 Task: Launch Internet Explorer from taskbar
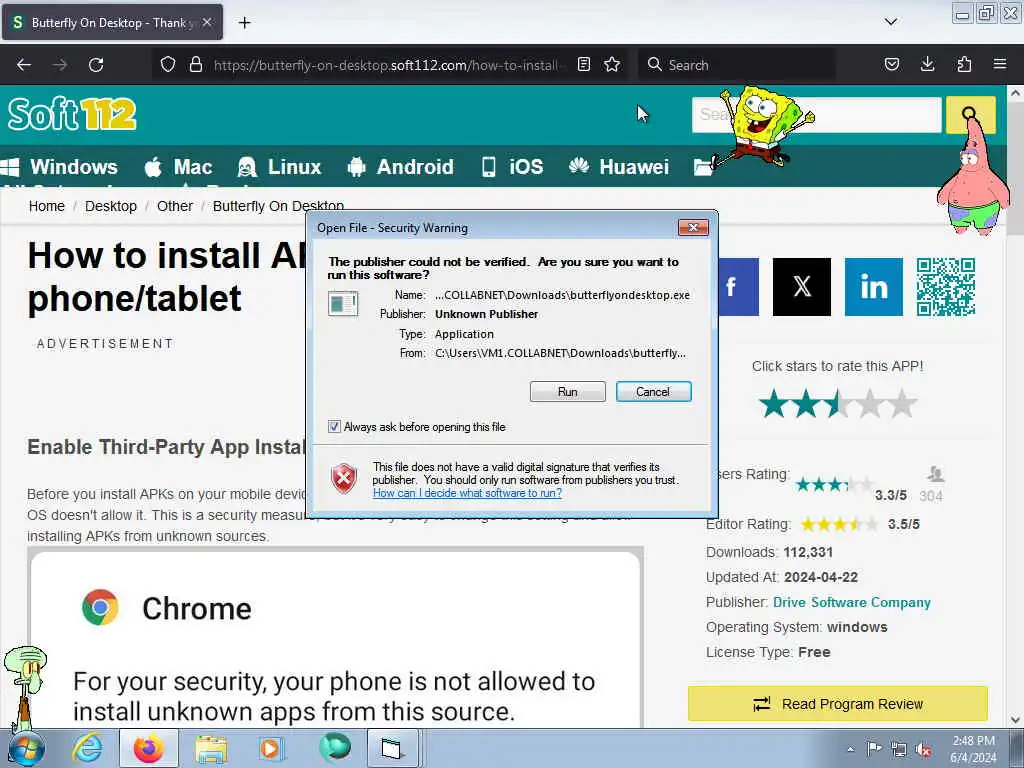tap(87, 749)
